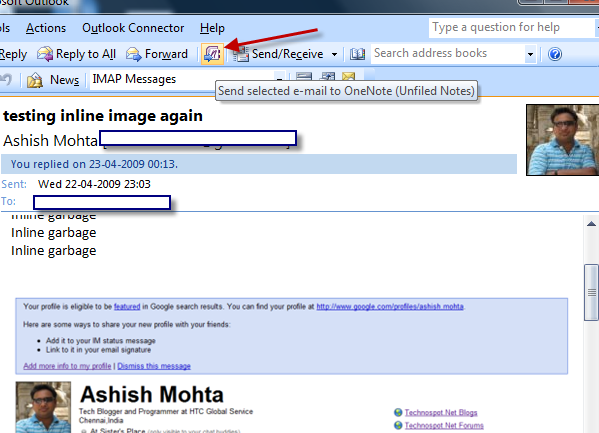Click the vertical scrollbar thumb in message body
Screen dimensions: 599x433
click(x=591, y=292)
